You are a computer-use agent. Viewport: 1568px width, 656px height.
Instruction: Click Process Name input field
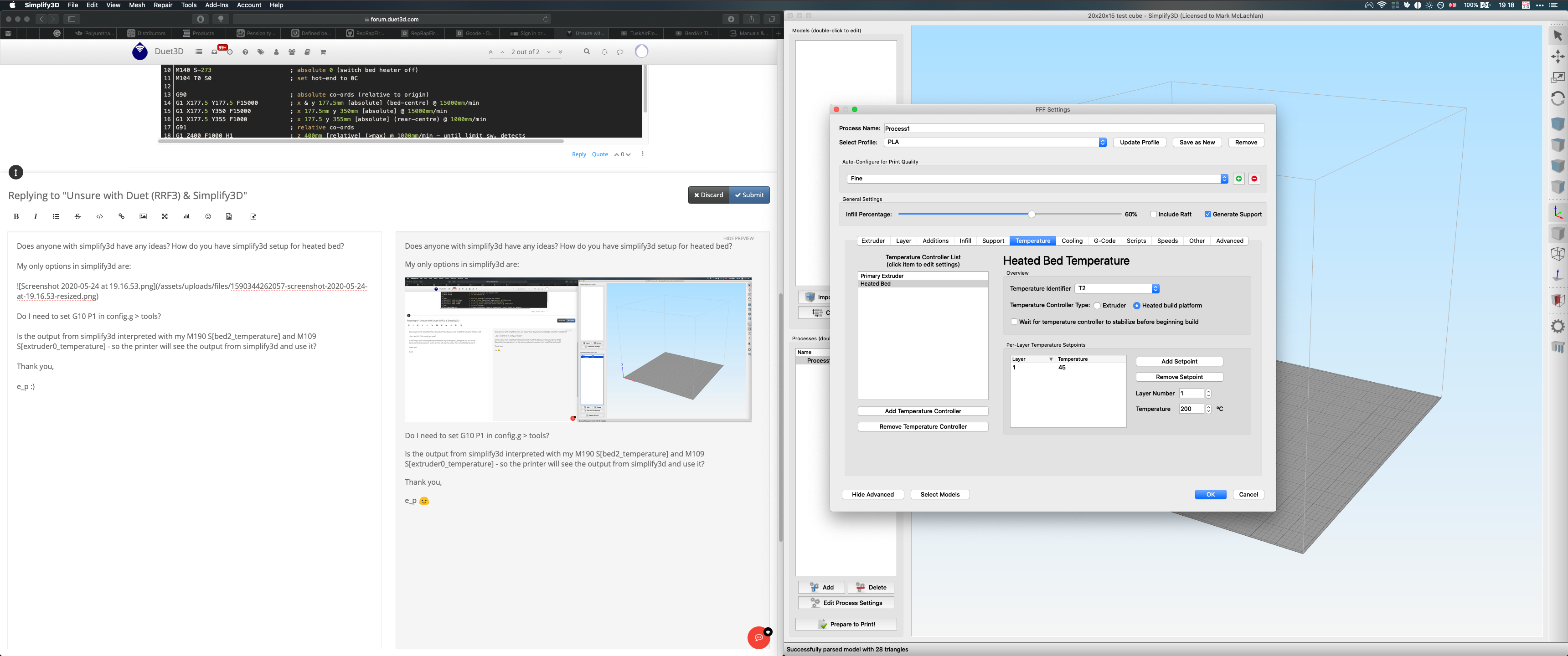(x=1074, y=128)
